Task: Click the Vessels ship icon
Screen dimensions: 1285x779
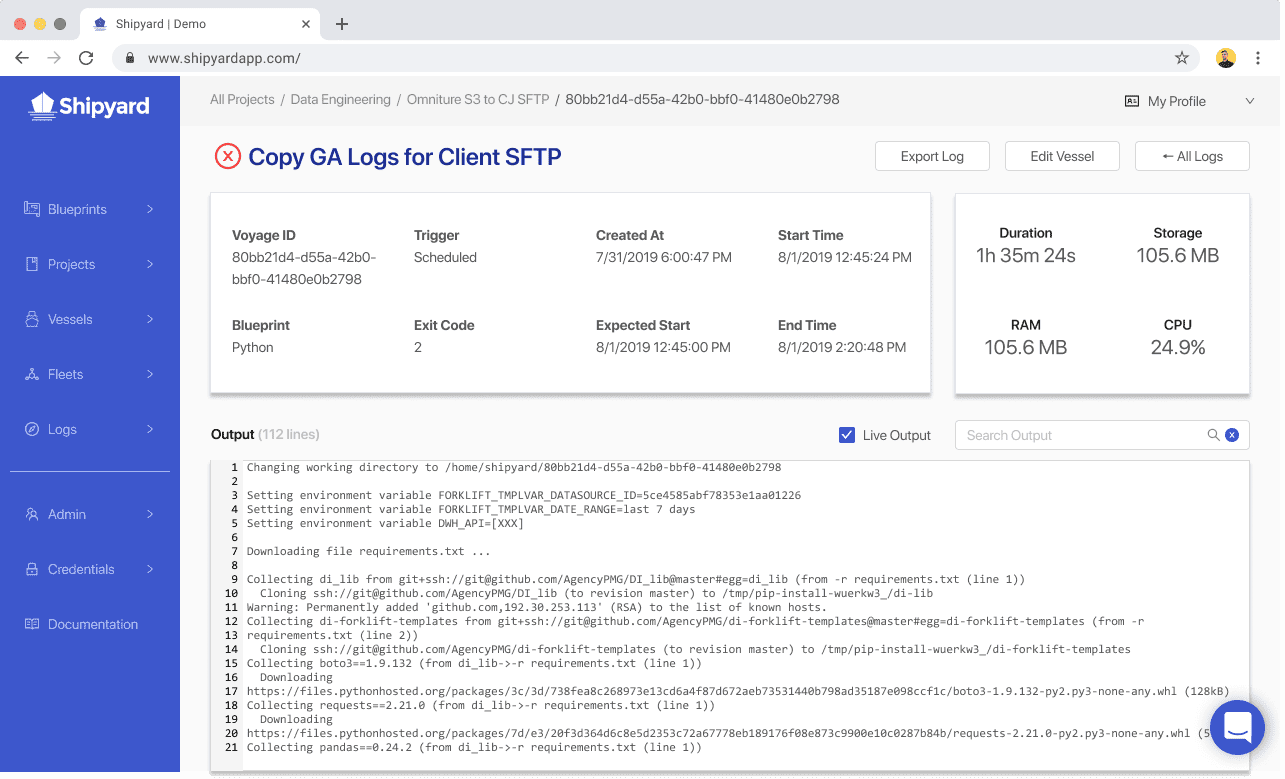Action: pyautogui.click(x=31, y=319)
